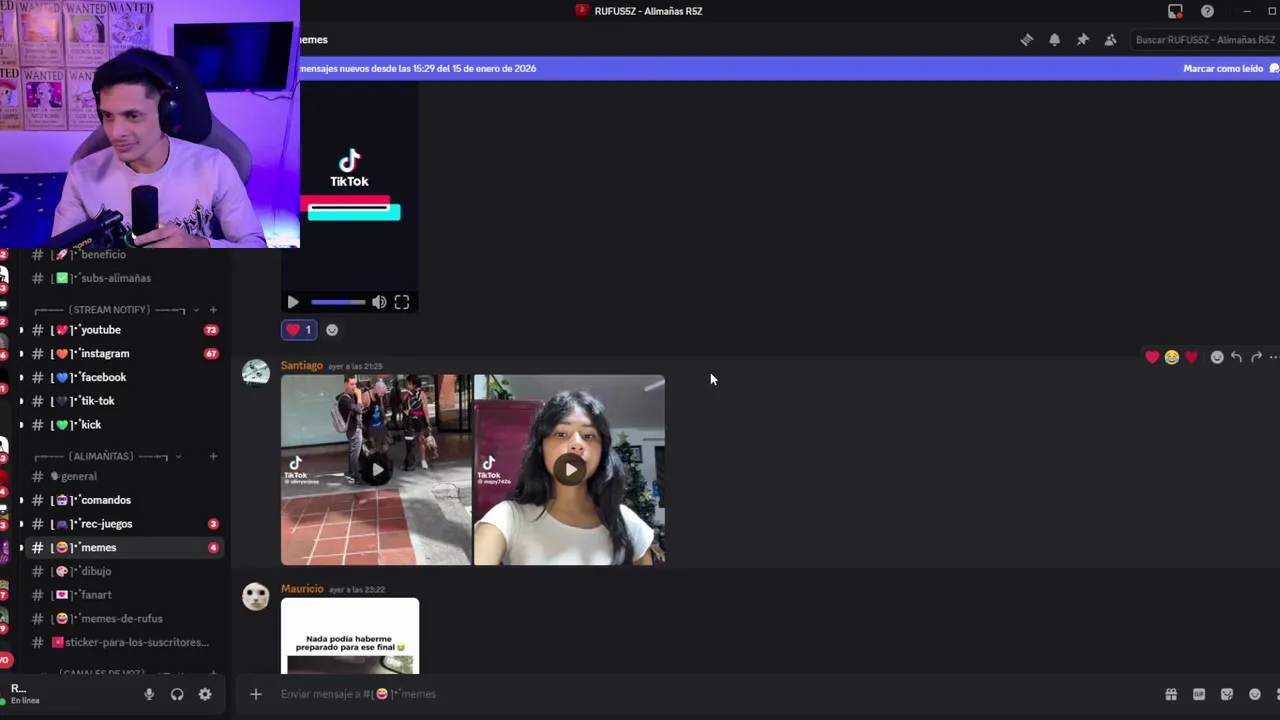Open the rec-juegos channel
Viewport: 1280px width, 720px height.
124,524
